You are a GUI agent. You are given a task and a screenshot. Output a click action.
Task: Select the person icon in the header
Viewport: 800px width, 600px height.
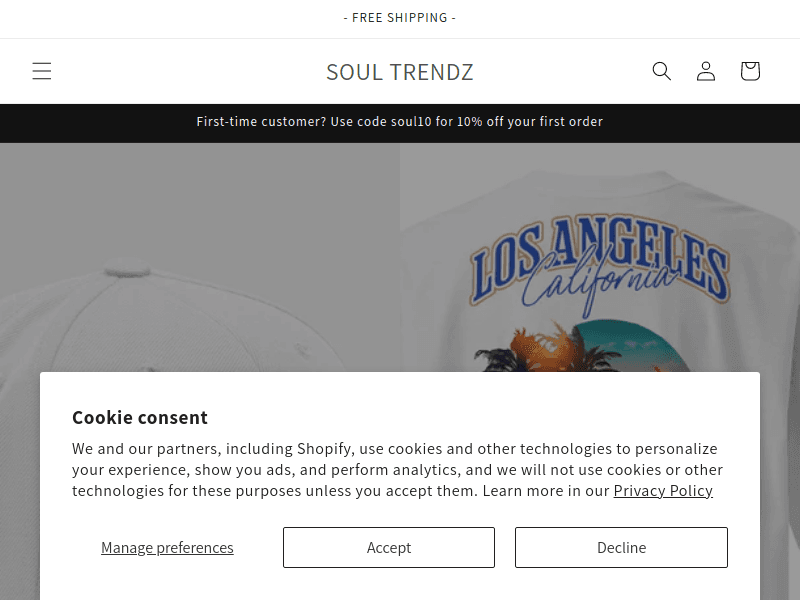point(706,71)
